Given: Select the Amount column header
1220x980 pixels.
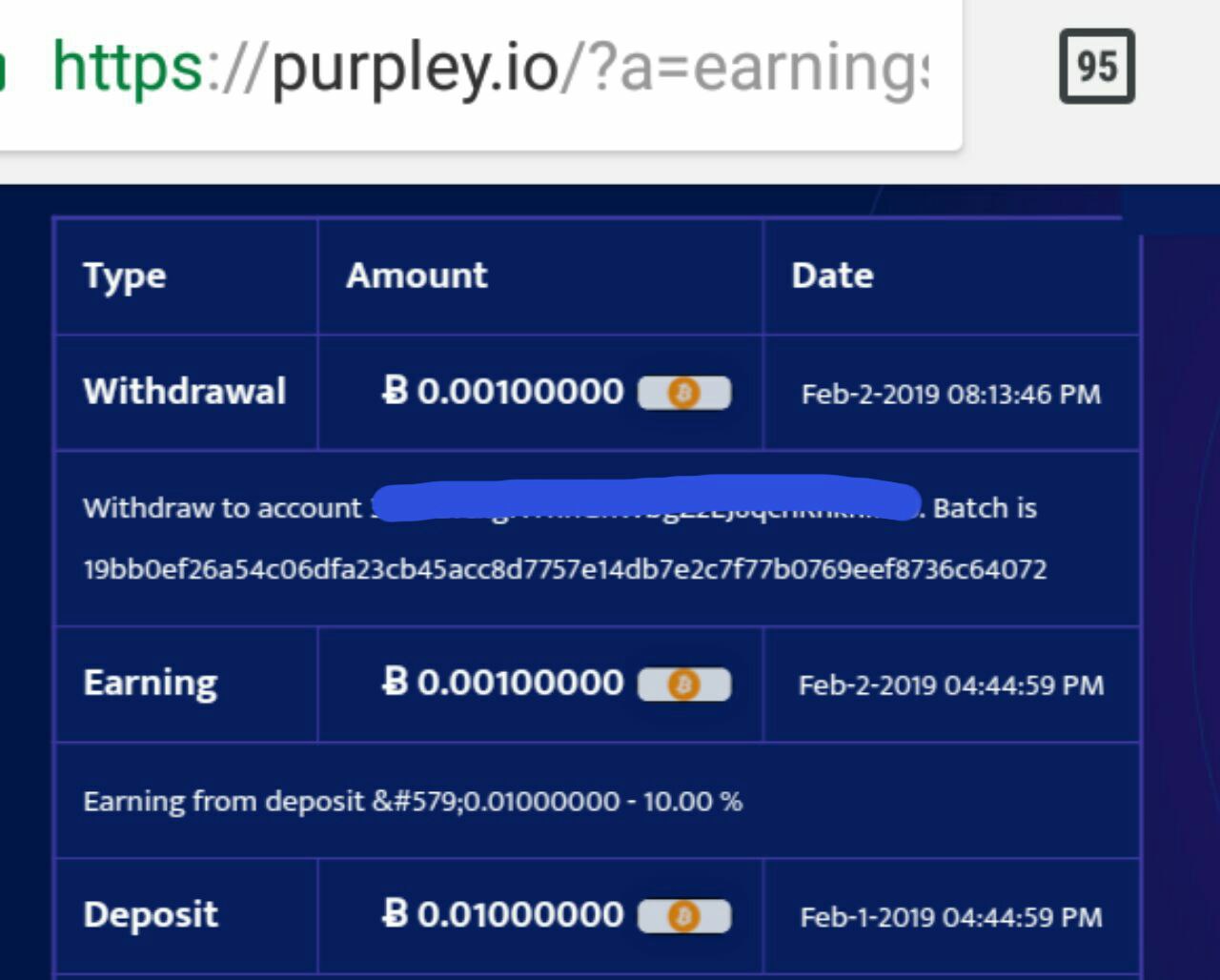Looking at the screenshot, I should point(417,276).
